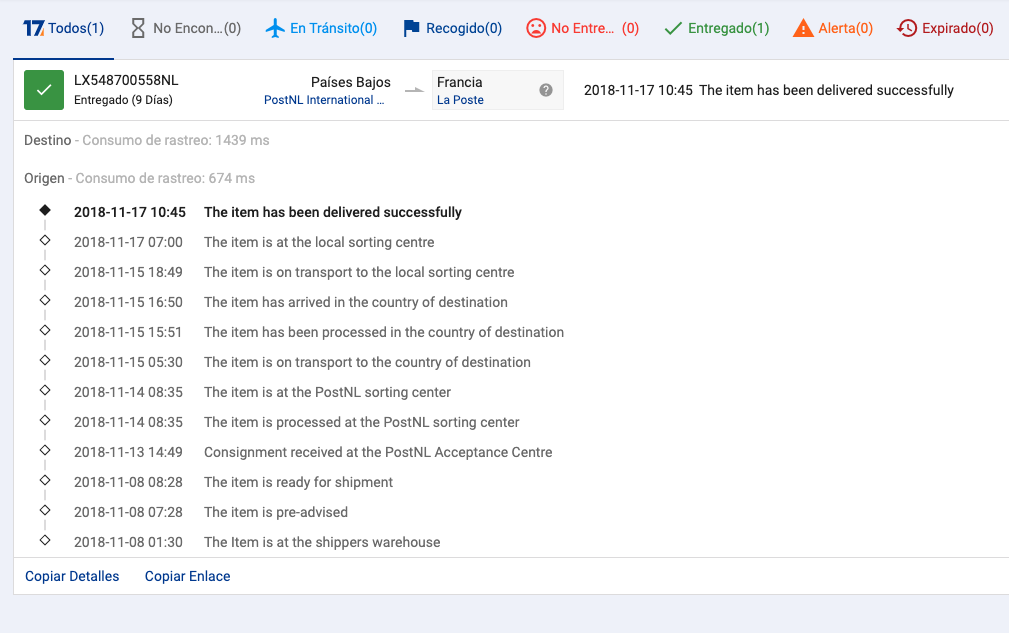The height and width of the screenshot is (633, 1009).
Task: Open the Alerta(0) tab
Action: point(833,28)
